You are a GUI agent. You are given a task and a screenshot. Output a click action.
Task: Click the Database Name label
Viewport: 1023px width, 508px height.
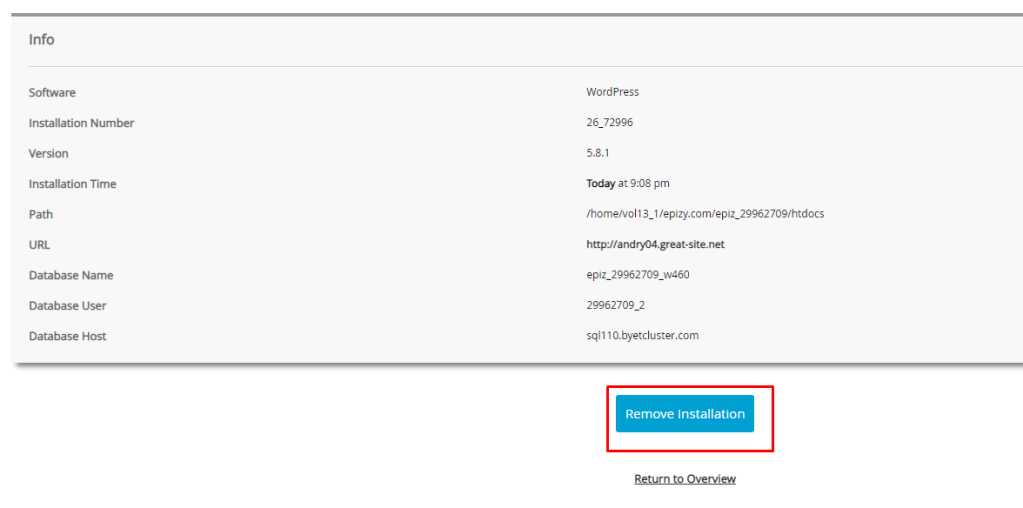(71, 275)
